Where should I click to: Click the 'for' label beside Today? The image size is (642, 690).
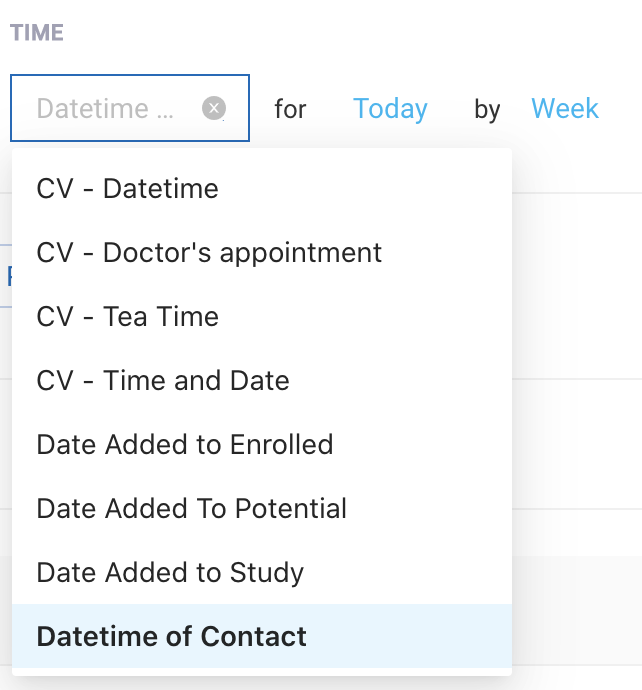pos(290,108)
